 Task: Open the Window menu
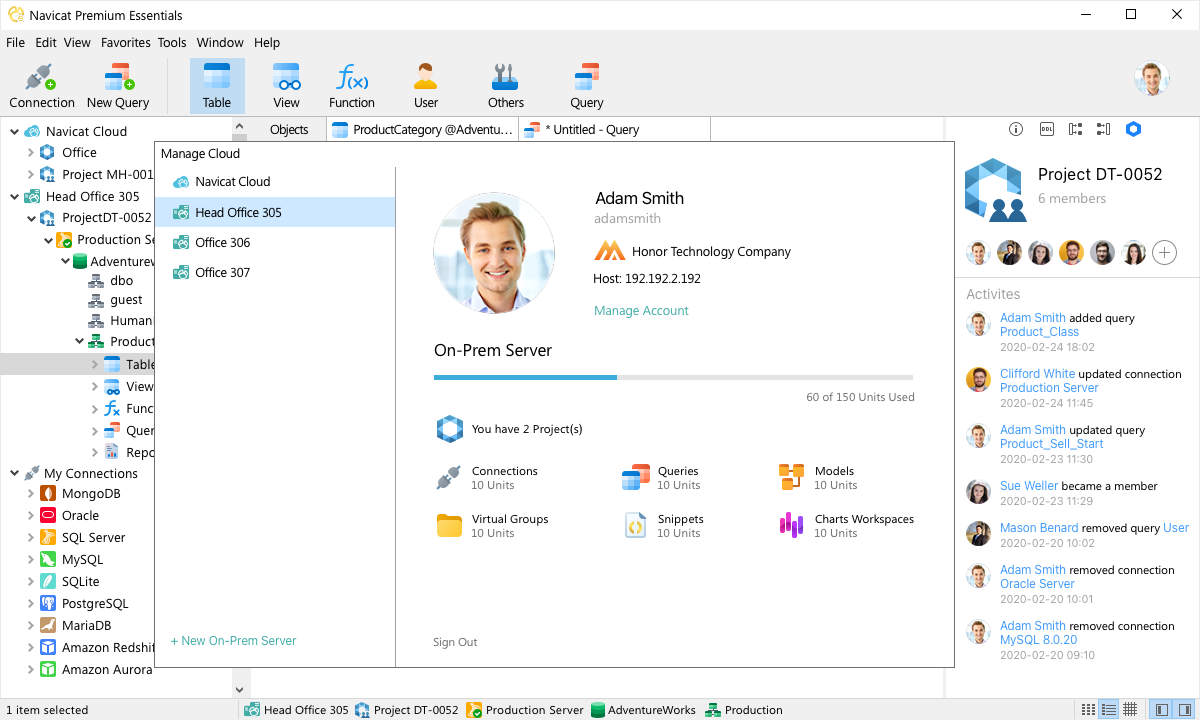click(x=220, y=43)
